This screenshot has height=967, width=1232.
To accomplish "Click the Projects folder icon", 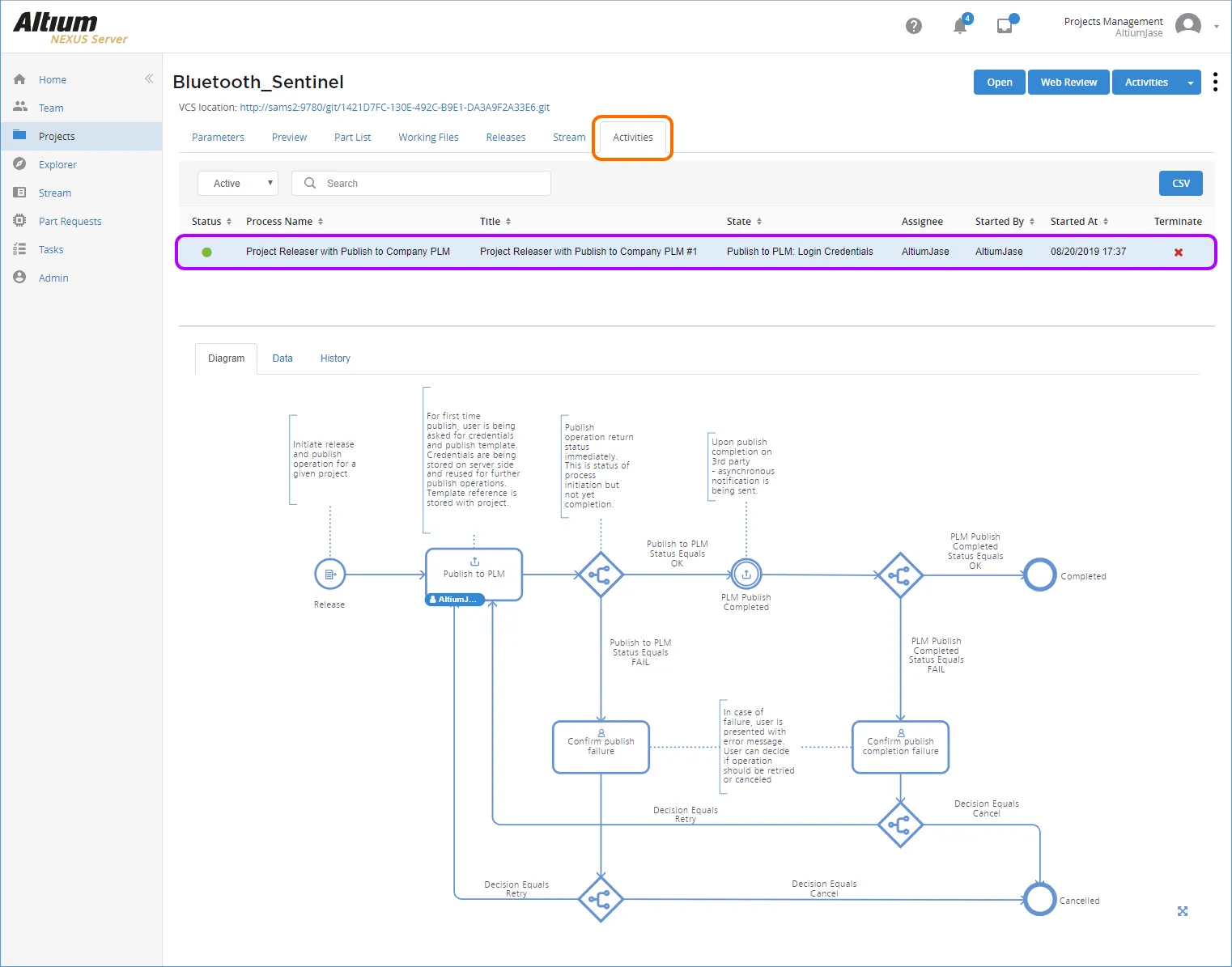I will pos(20,135).
